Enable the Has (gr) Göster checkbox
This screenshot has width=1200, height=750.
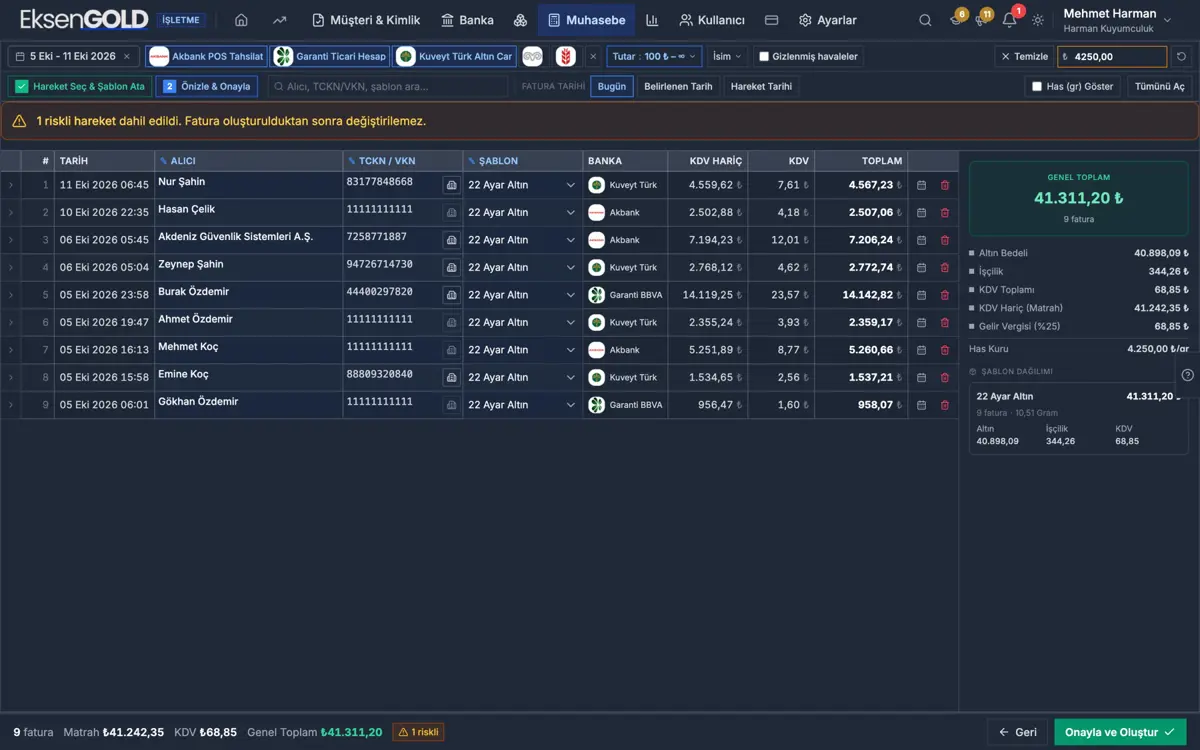tap(1037, 87)
